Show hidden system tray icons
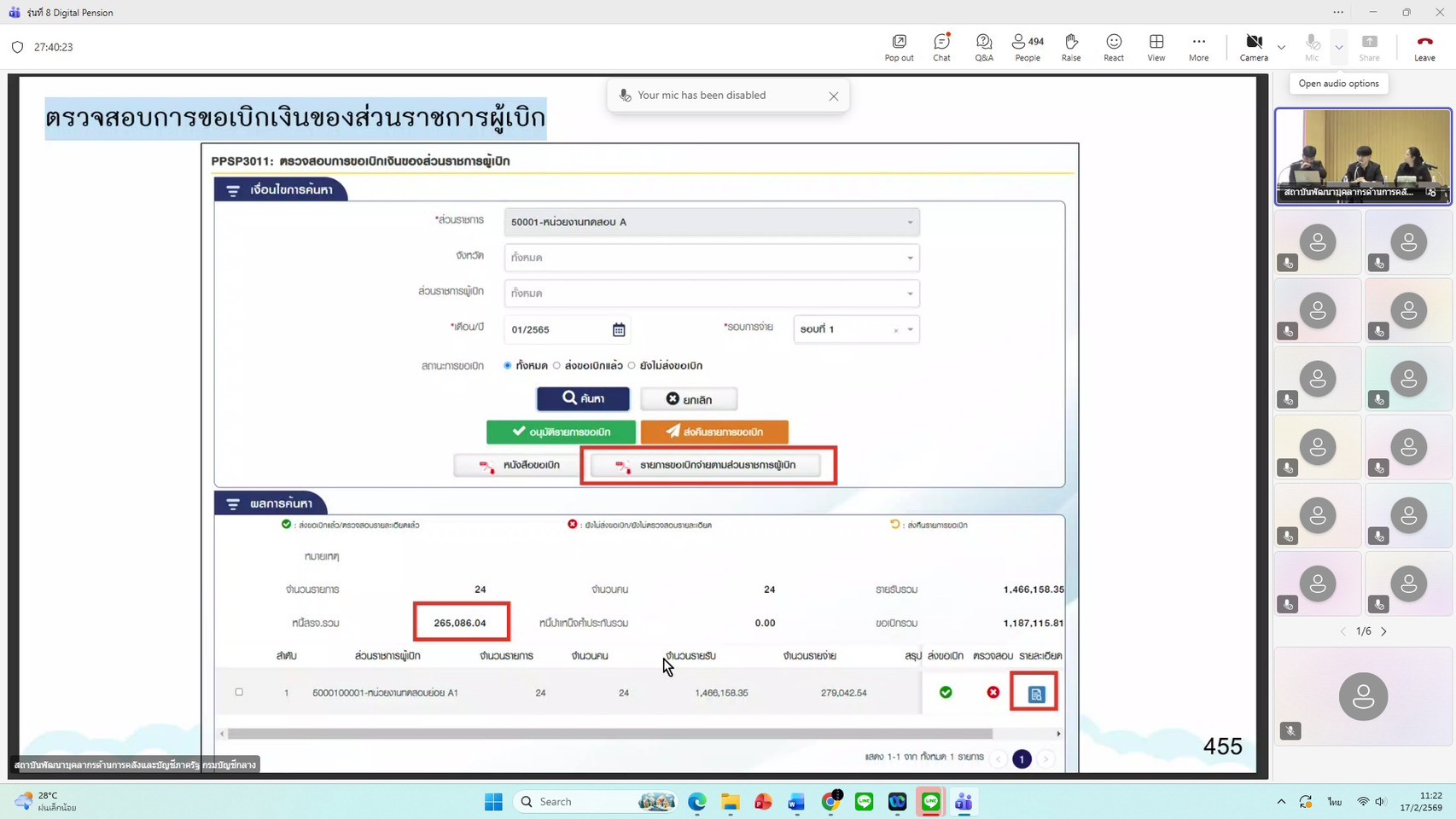This screenshot has width=1456, height=819. 1281,802
